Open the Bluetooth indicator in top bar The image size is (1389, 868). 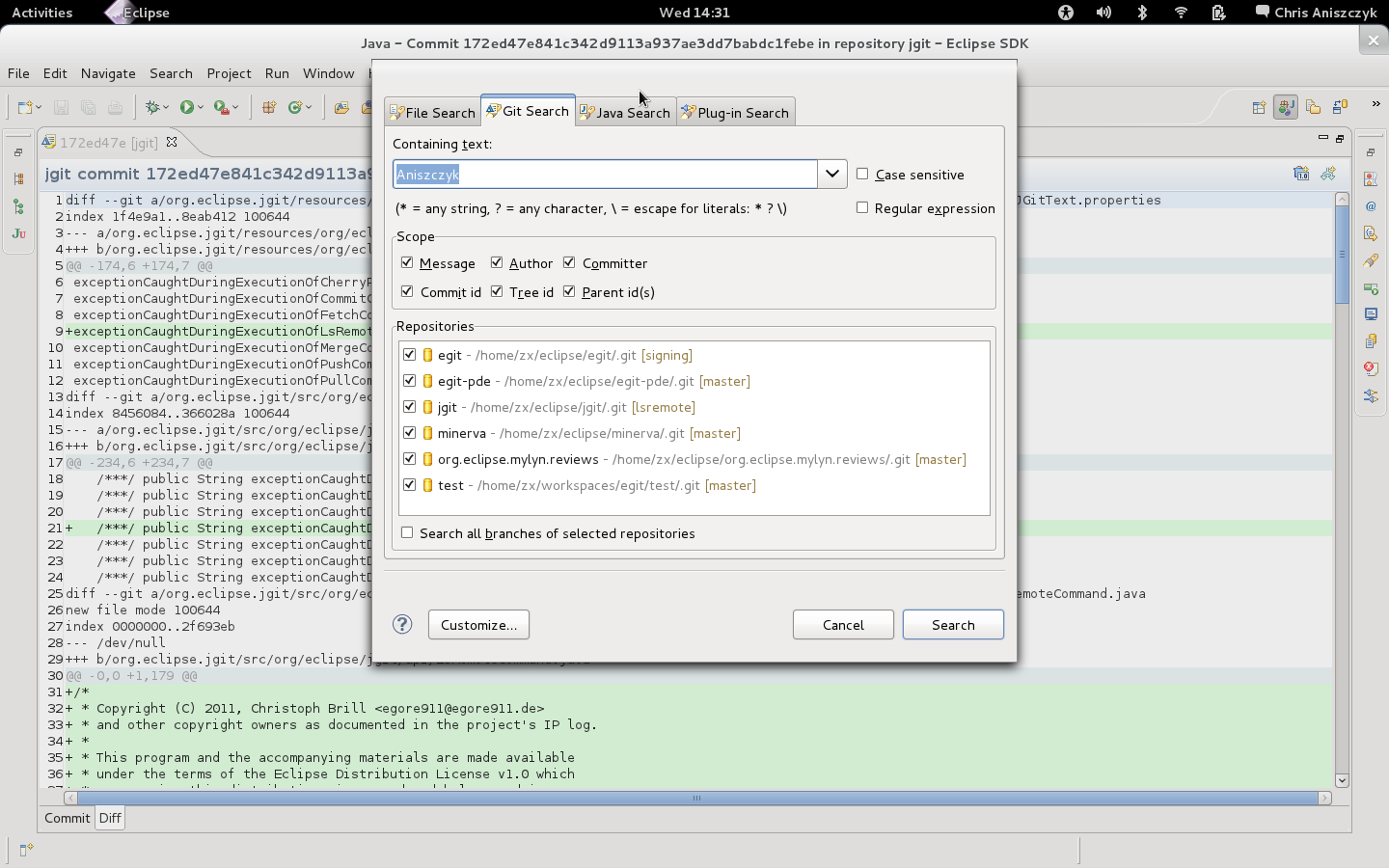1142,13
